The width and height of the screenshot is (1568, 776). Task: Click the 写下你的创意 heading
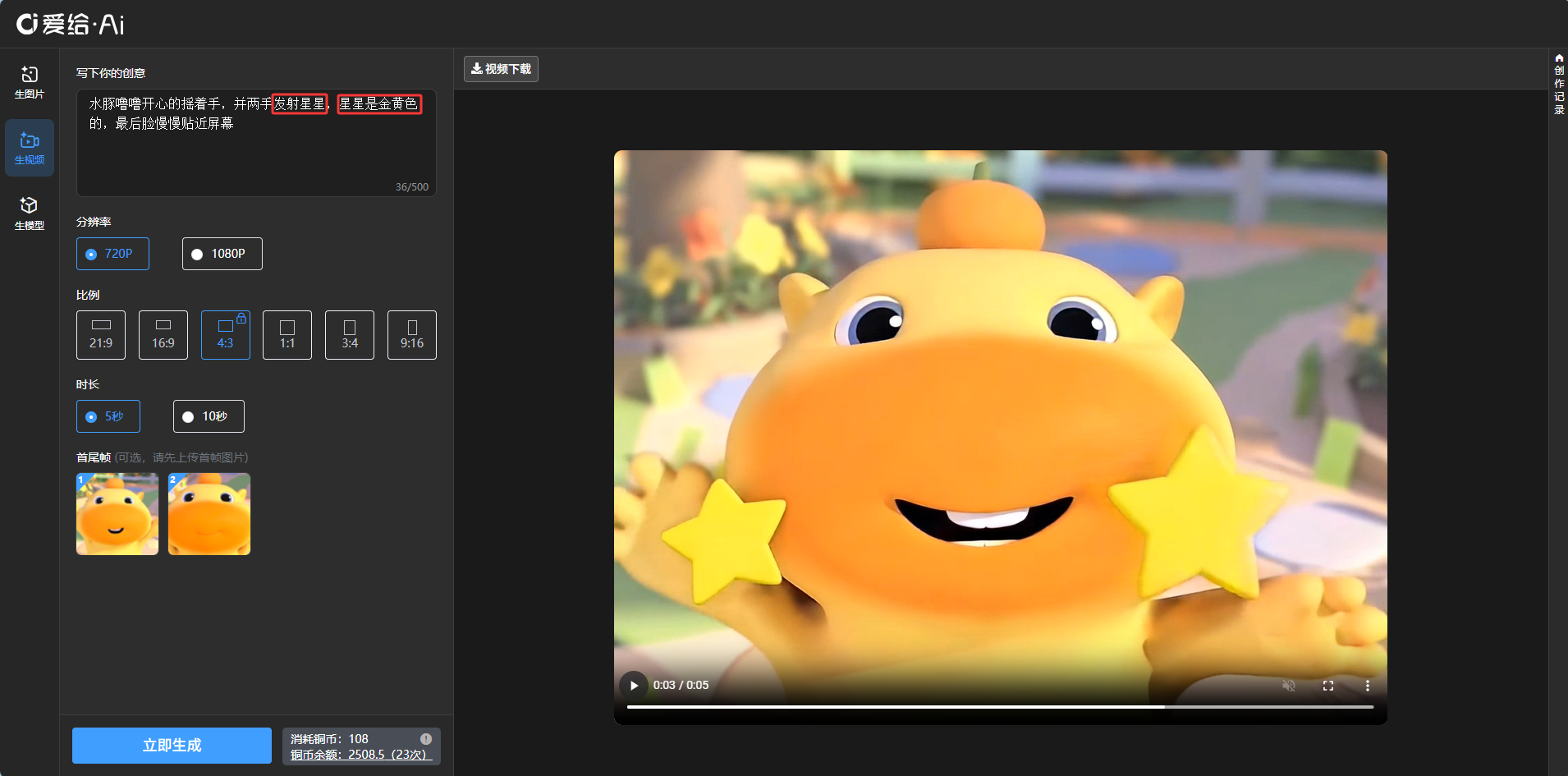[111, 73]
